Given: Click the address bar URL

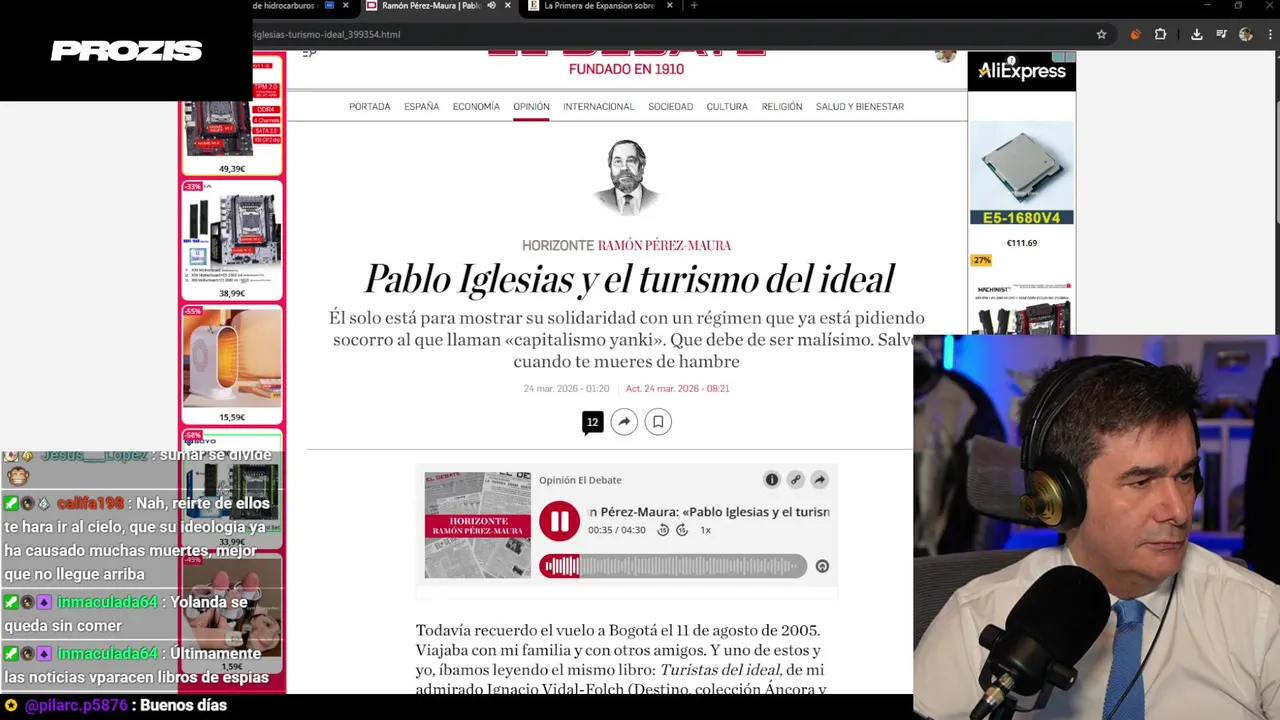Looking at the screenshot, I should coord(327,34).
